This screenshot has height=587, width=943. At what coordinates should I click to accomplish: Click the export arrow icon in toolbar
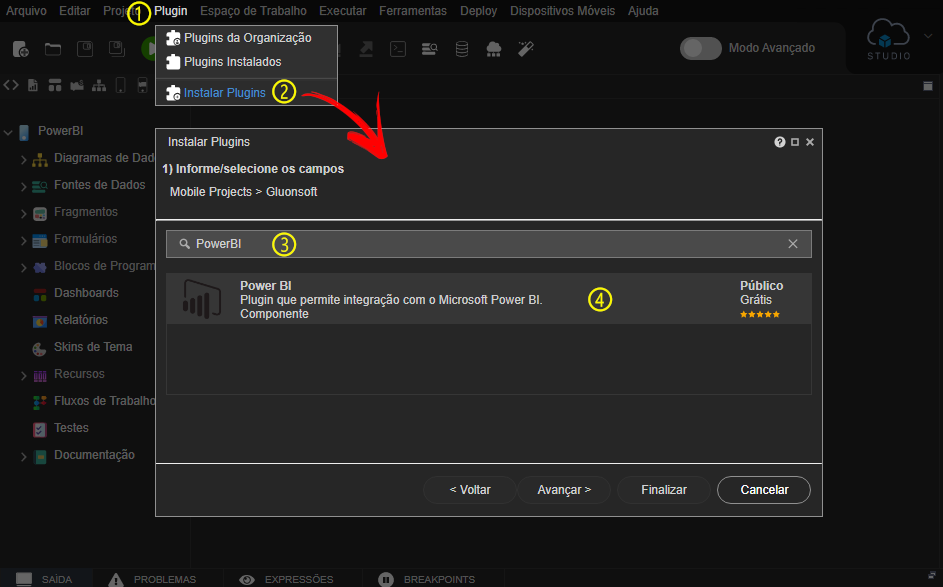pyautogui.click(x=366, y=49)
